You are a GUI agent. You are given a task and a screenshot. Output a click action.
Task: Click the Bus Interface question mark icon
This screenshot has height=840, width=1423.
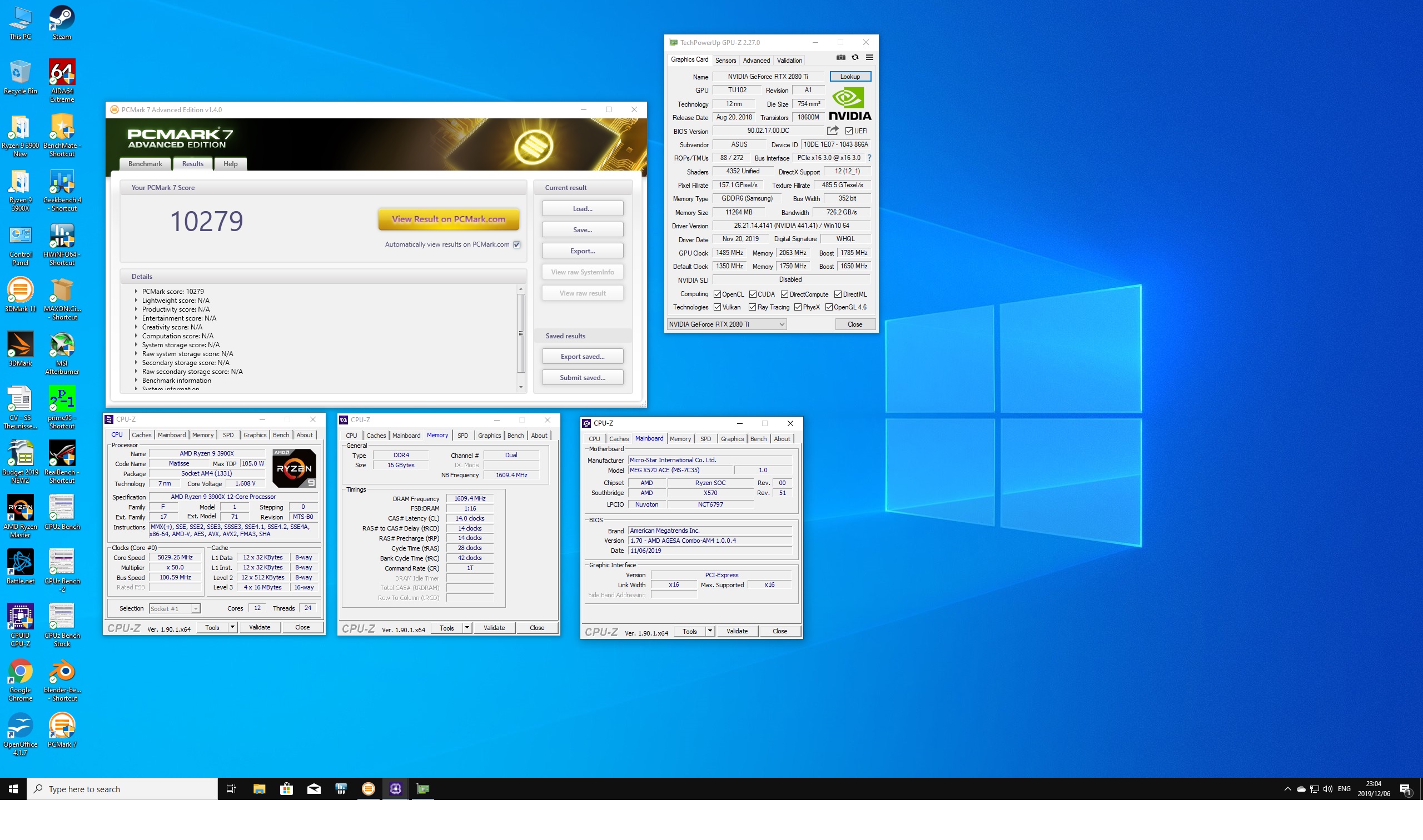point(869,158)
